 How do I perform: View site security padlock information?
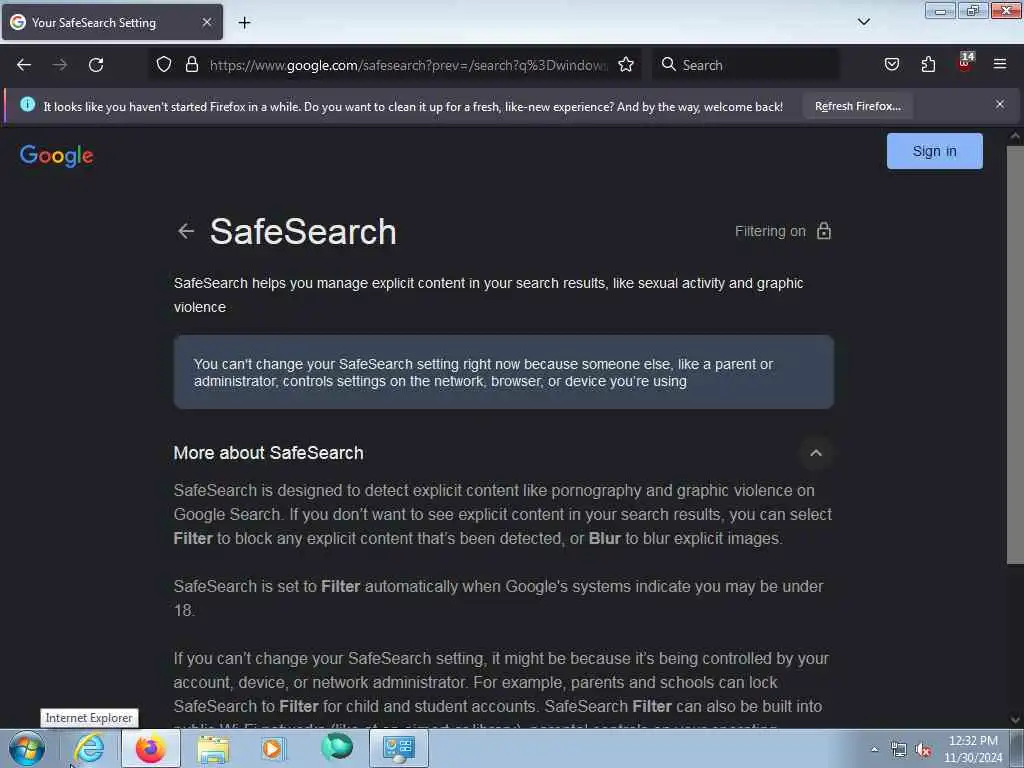tap(191, 64)
